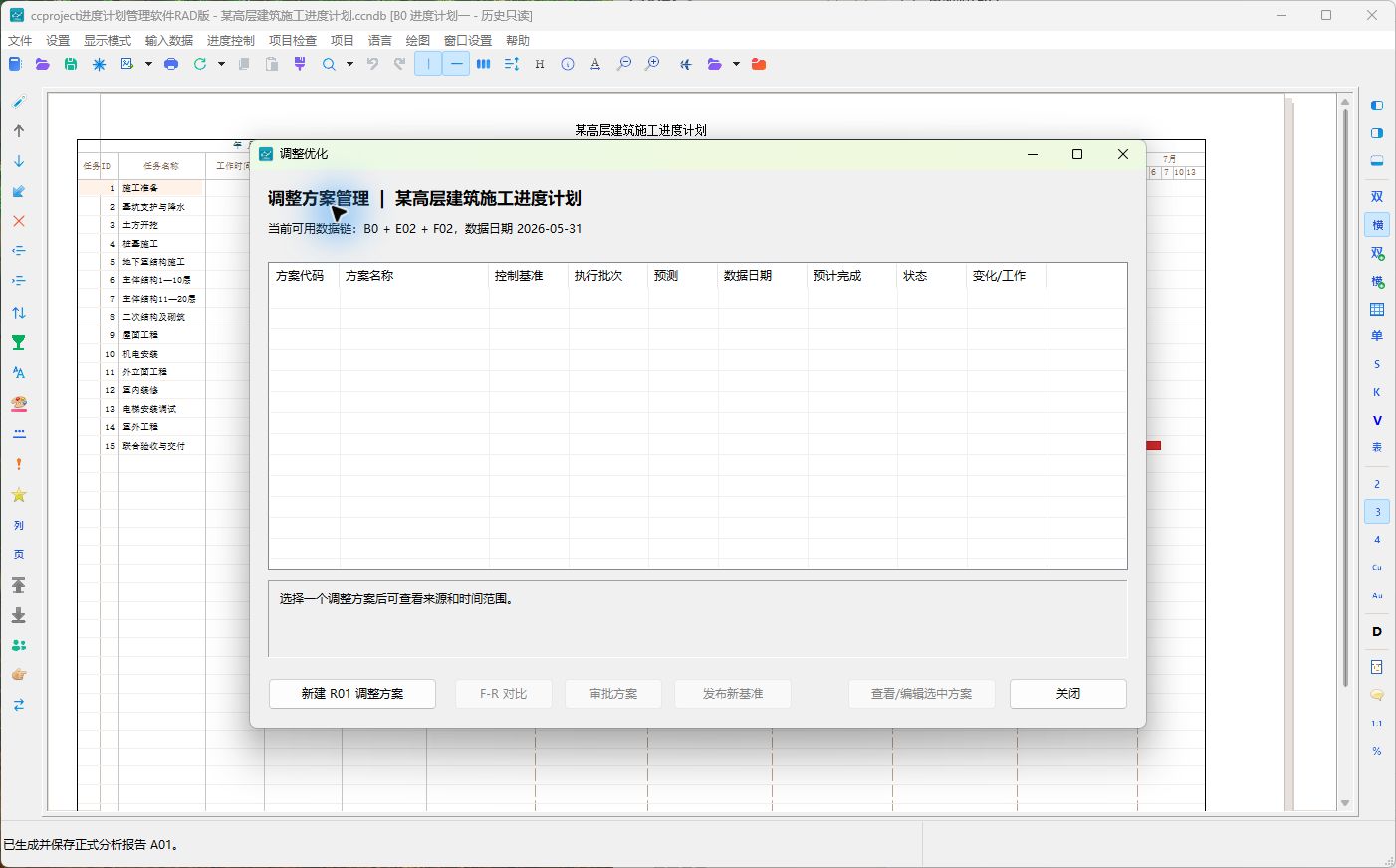This screenshot has width=1396, height=868.
Task: Open a project with the purple folder icon
Action: (x=42, y=64)
